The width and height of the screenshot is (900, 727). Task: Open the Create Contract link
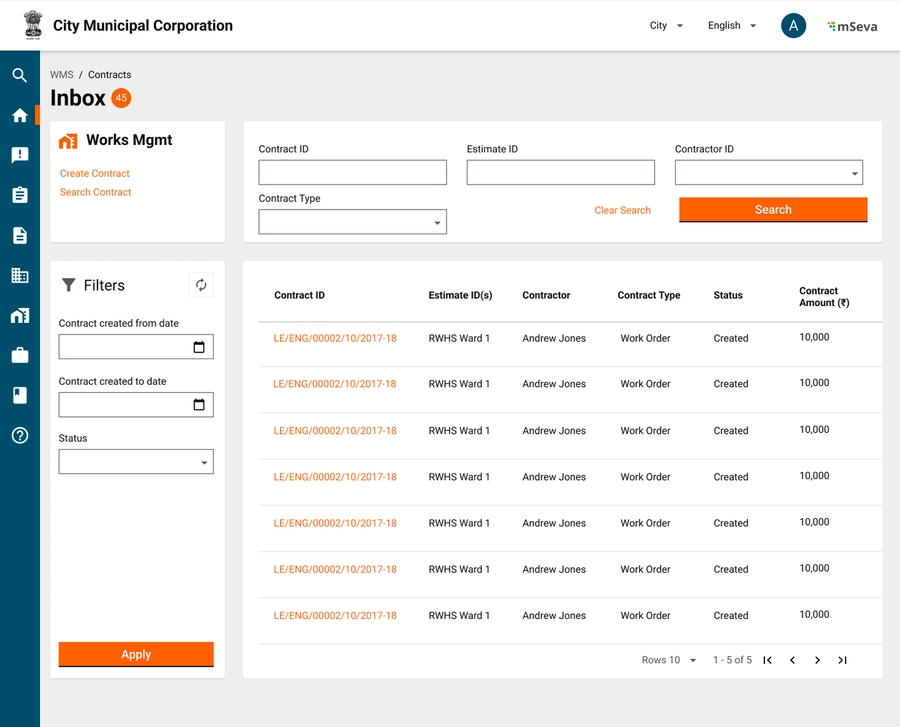[95, 173]
